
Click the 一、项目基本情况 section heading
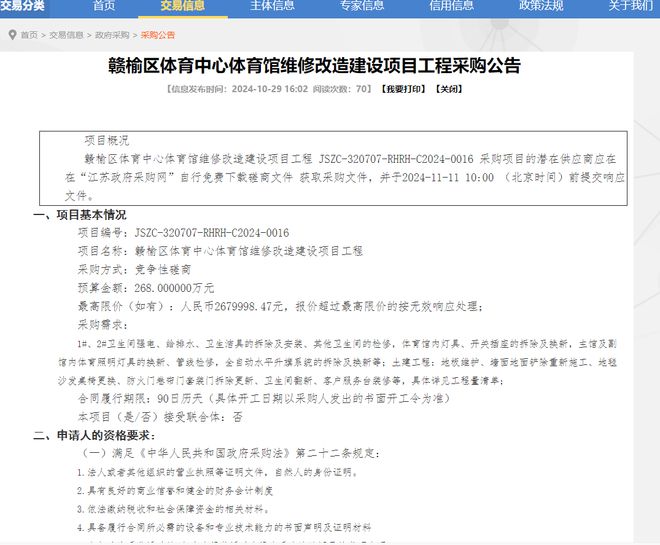[80, 215]
